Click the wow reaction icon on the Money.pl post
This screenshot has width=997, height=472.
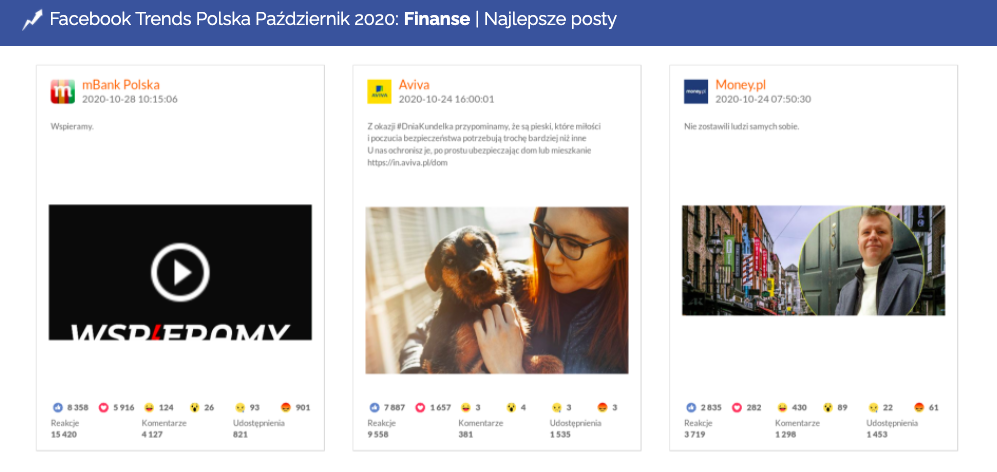(x=829, y=408)
